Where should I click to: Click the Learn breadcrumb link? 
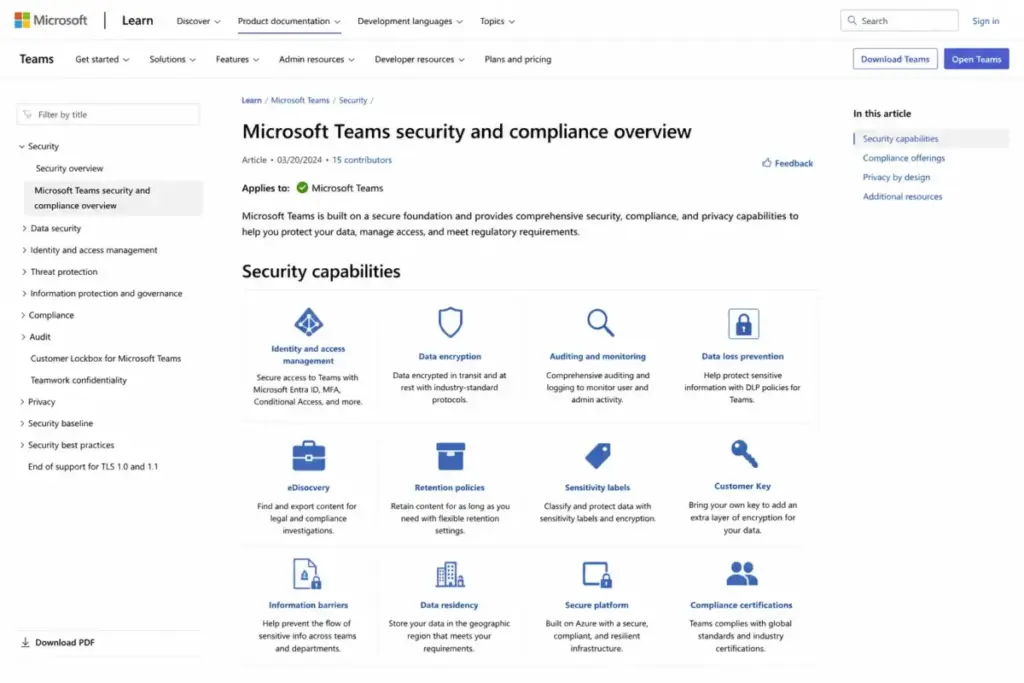click(251, 100)
